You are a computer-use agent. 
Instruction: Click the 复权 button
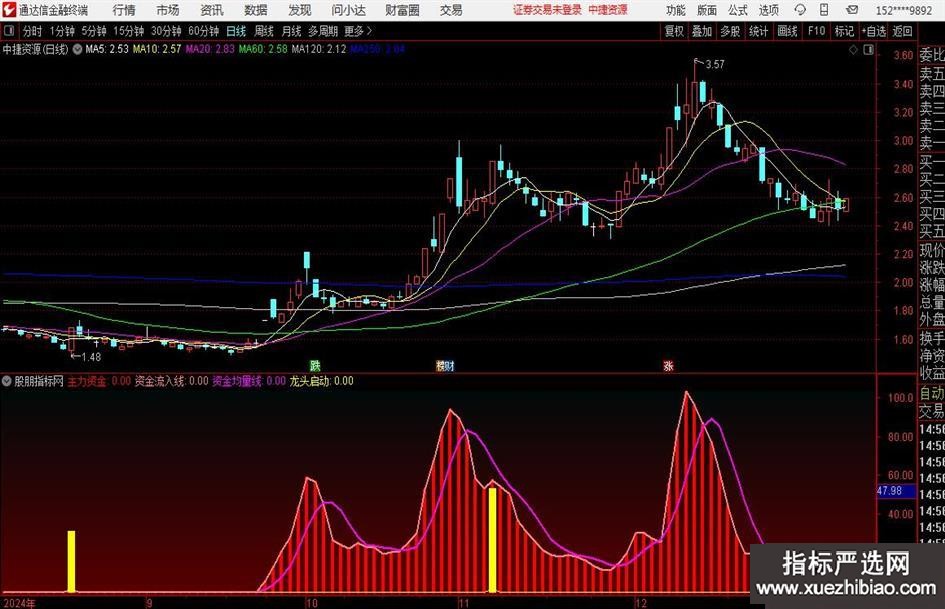tap(674, 31)
